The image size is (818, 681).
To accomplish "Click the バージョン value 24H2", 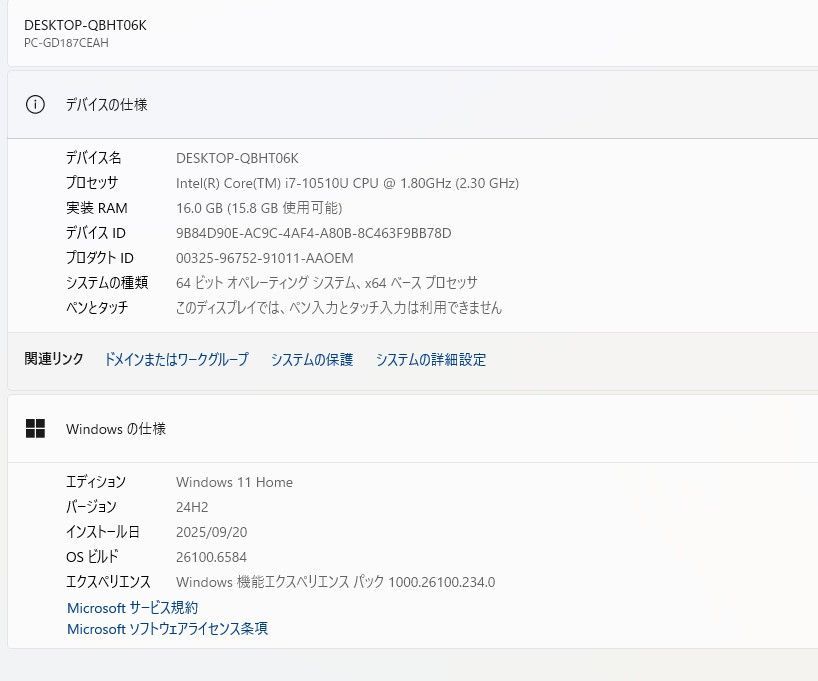I will [191, 507].
